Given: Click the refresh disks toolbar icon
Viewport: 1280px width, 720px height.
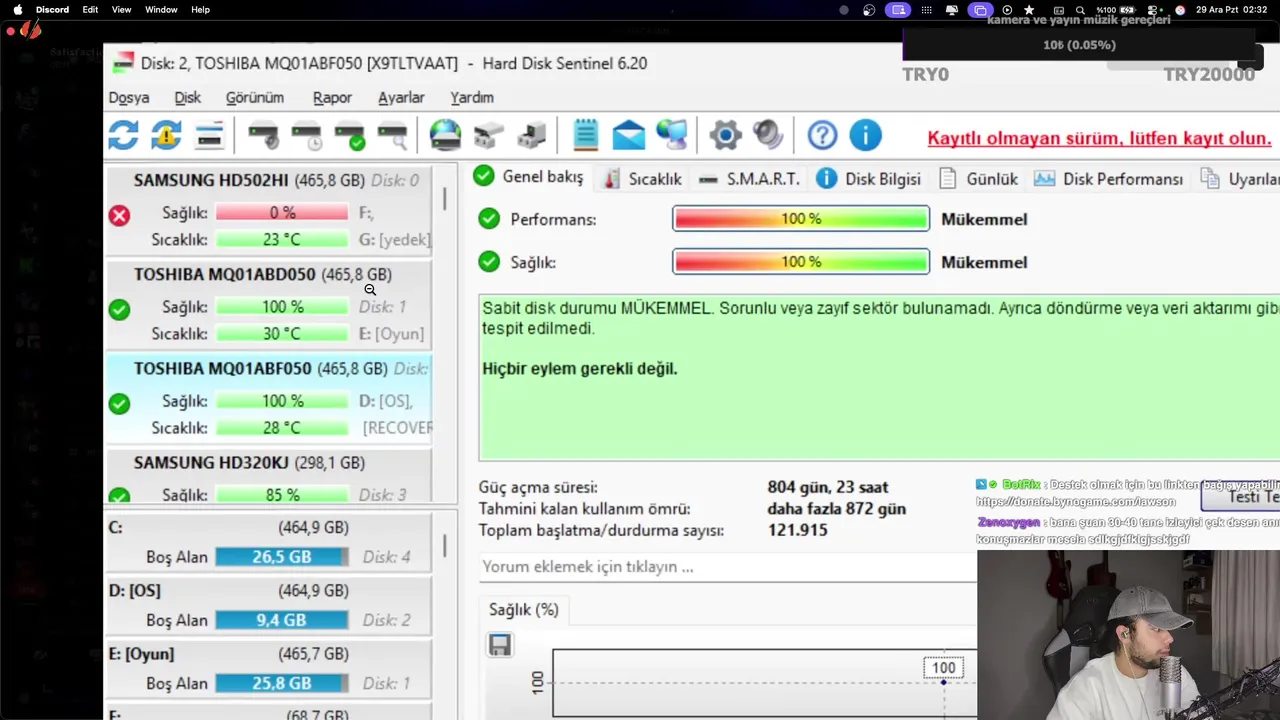Looking at the screenshot, I should click(123, 135).
